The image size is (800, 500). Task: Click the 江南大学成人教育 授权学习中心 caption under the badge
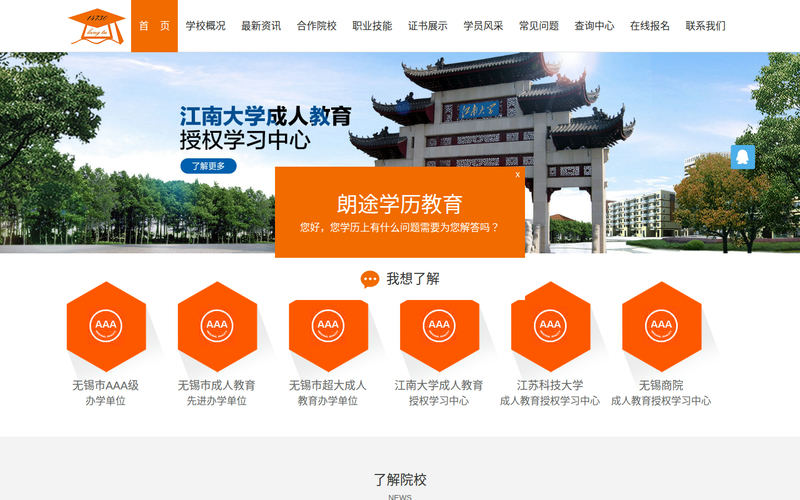[x=439, y=393]
